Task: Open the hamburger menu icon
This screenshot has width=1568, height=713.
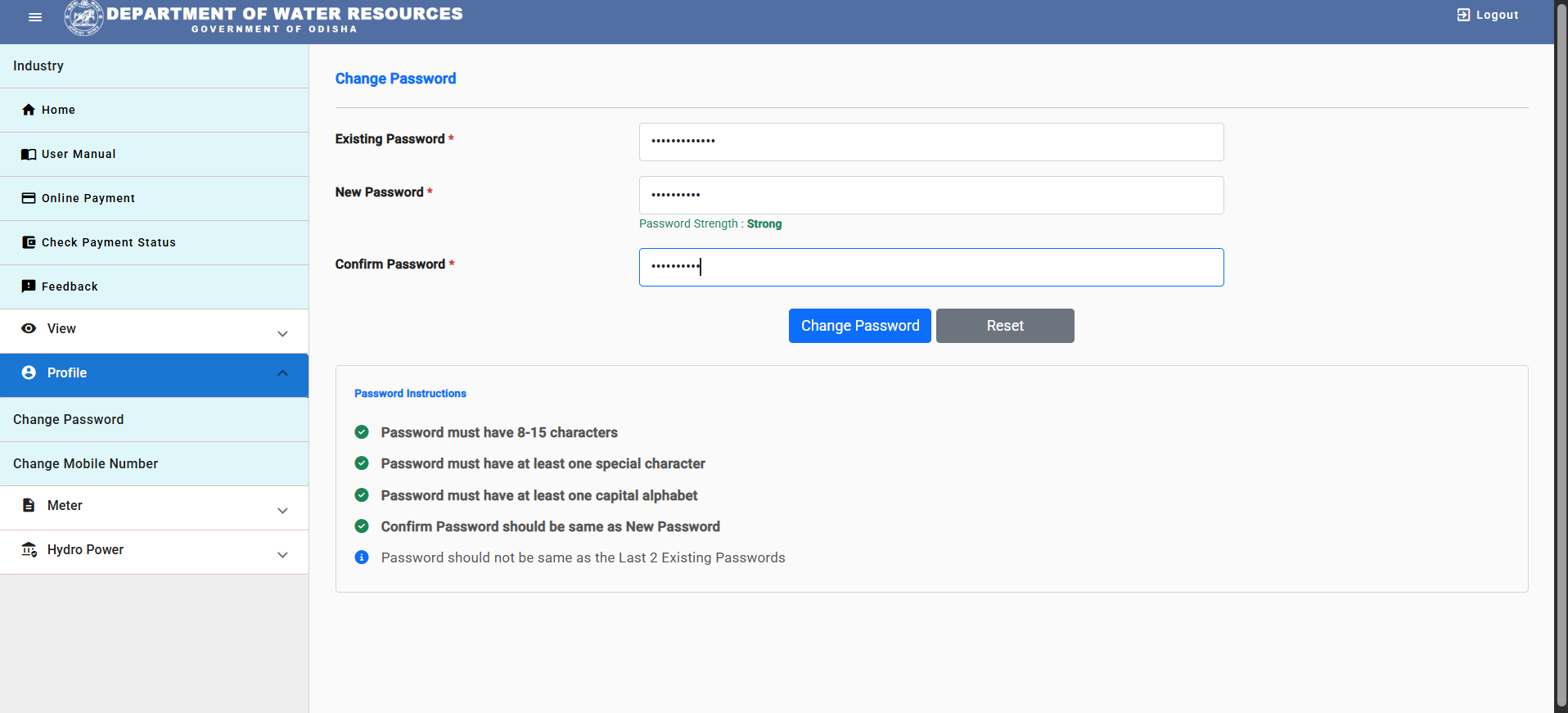Action: [x=35, y=17]
